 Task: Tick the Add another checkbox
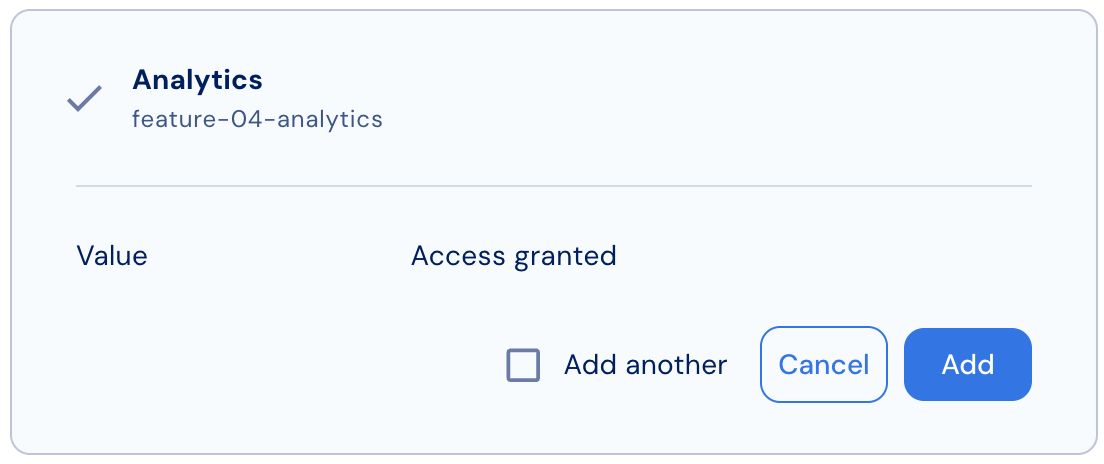coord(523,365)
